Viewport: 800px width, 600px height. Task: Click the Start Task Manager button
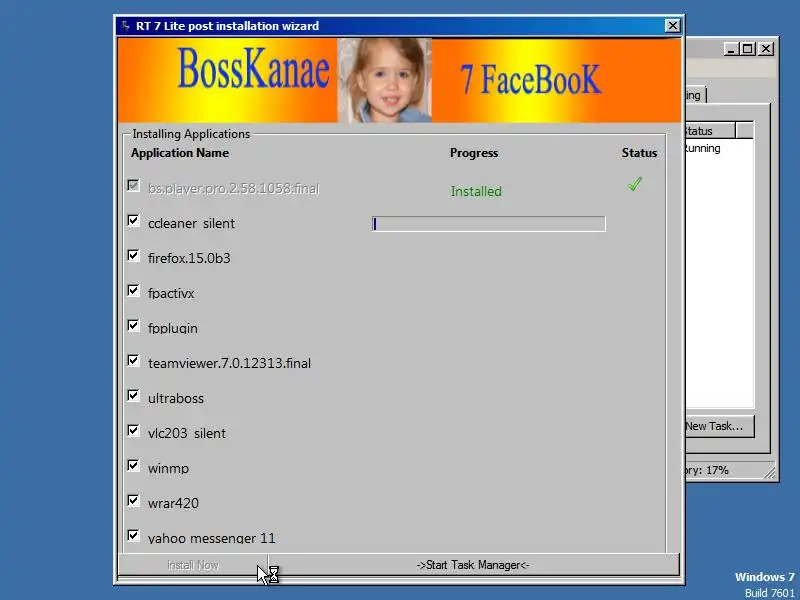[x=473, y=565]
